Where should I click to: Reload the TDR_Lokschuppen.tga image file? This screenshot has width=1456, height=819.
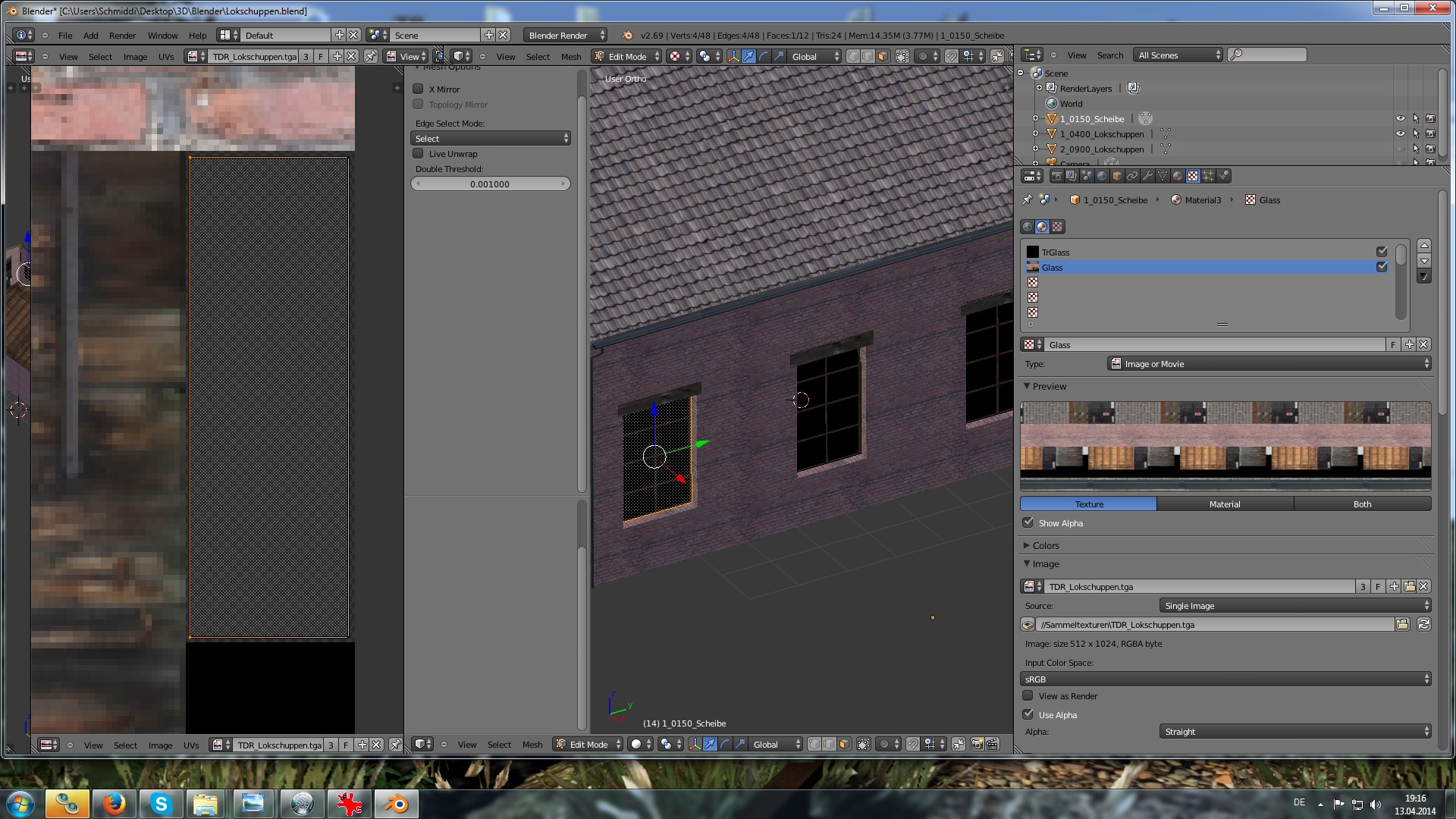pos(1423,625)
